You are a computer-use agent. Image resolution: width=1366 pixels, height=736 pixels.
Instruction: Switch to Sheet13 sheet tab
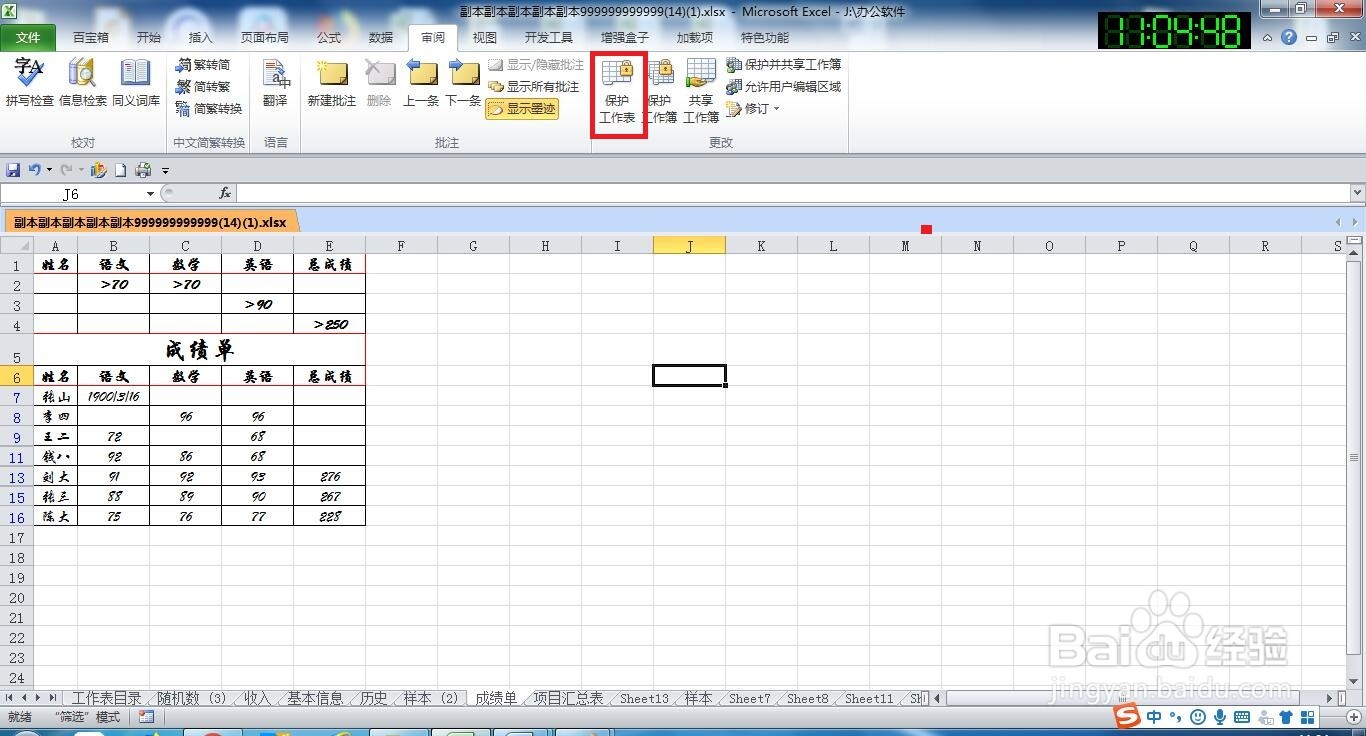click(x=644, y=698)
